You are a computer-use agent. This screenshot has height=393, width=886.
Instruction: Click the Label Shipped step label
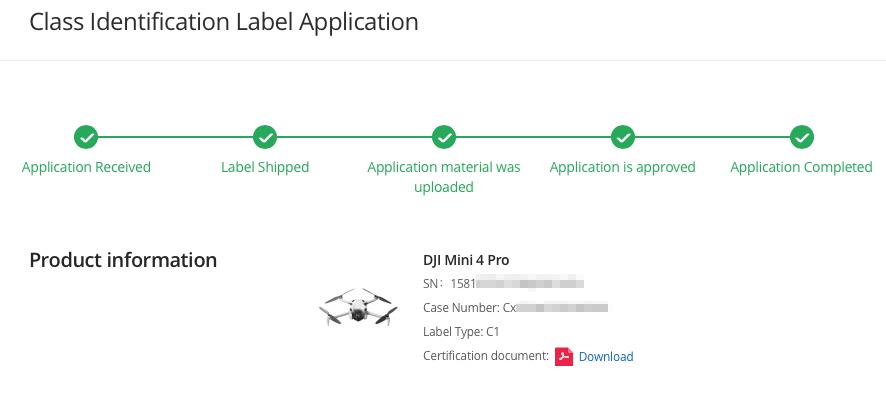(265, 168)
